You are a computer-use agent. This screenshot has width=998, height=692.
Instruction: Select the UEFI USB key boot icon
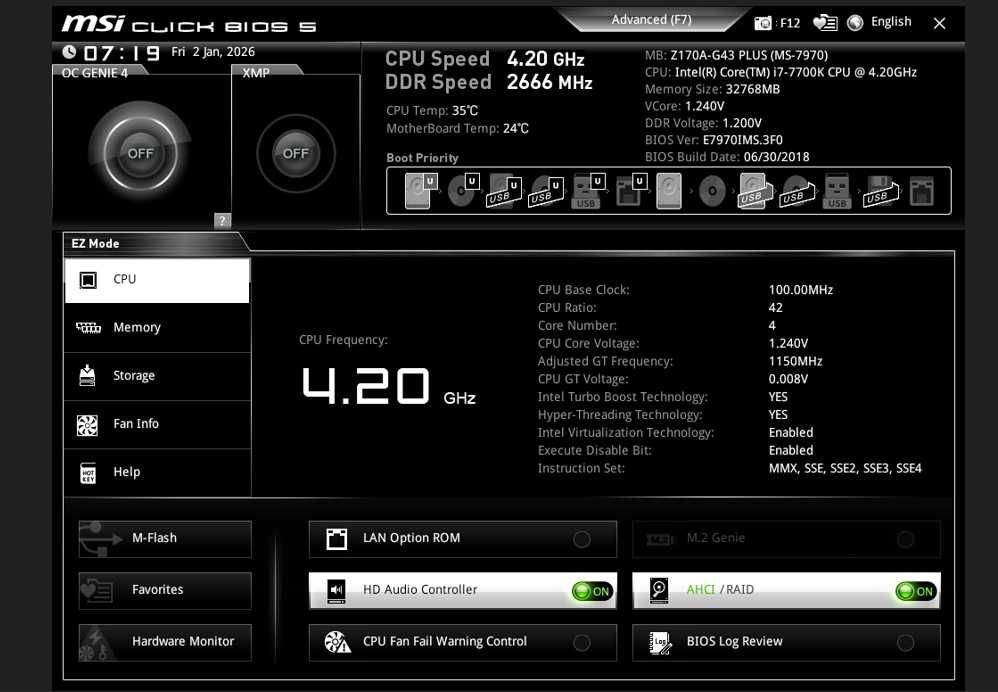(x=587, y=191)
